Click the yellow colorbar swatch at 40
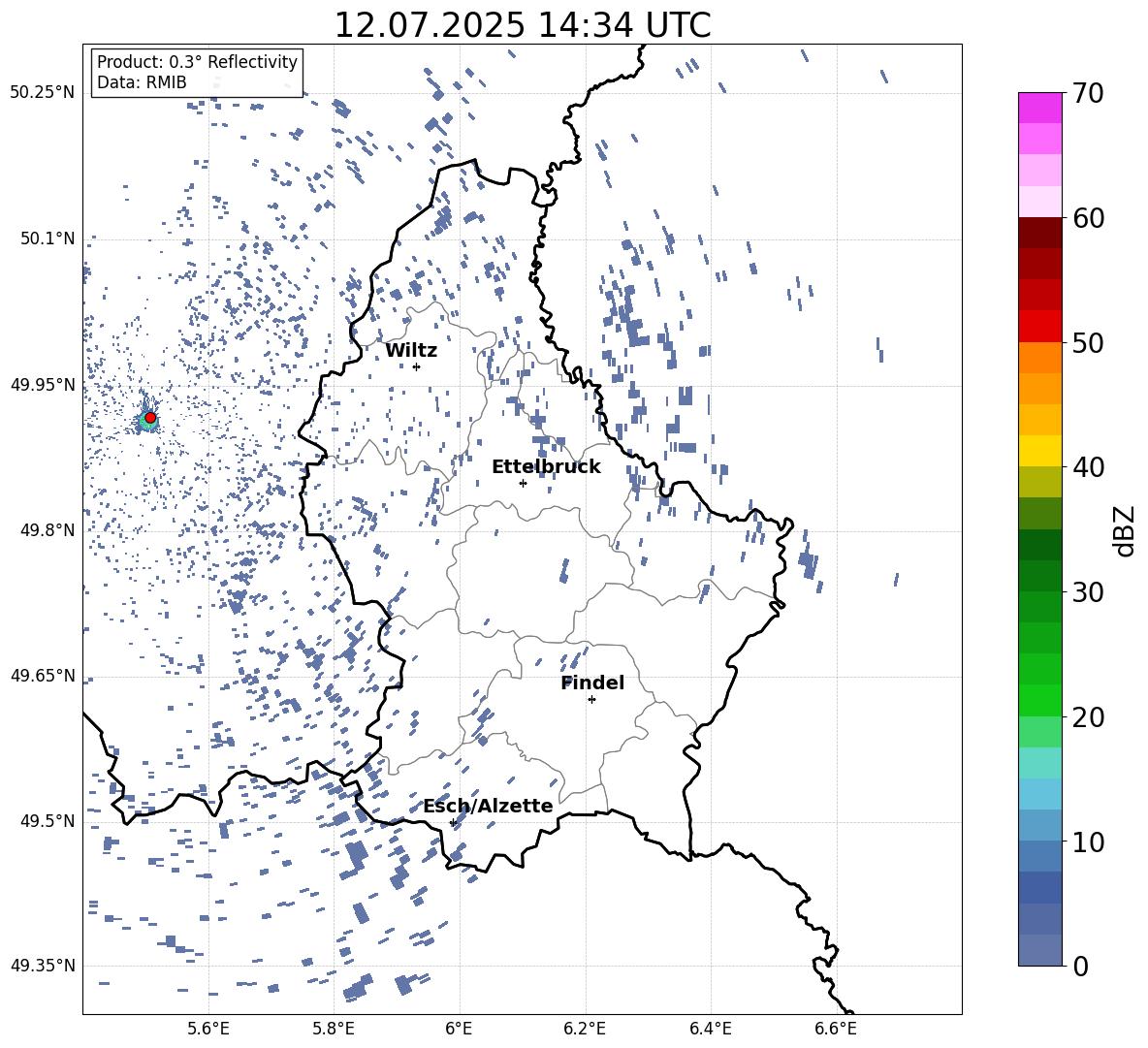This screenshot has width=1148, height=1048. coord(1040,452)
